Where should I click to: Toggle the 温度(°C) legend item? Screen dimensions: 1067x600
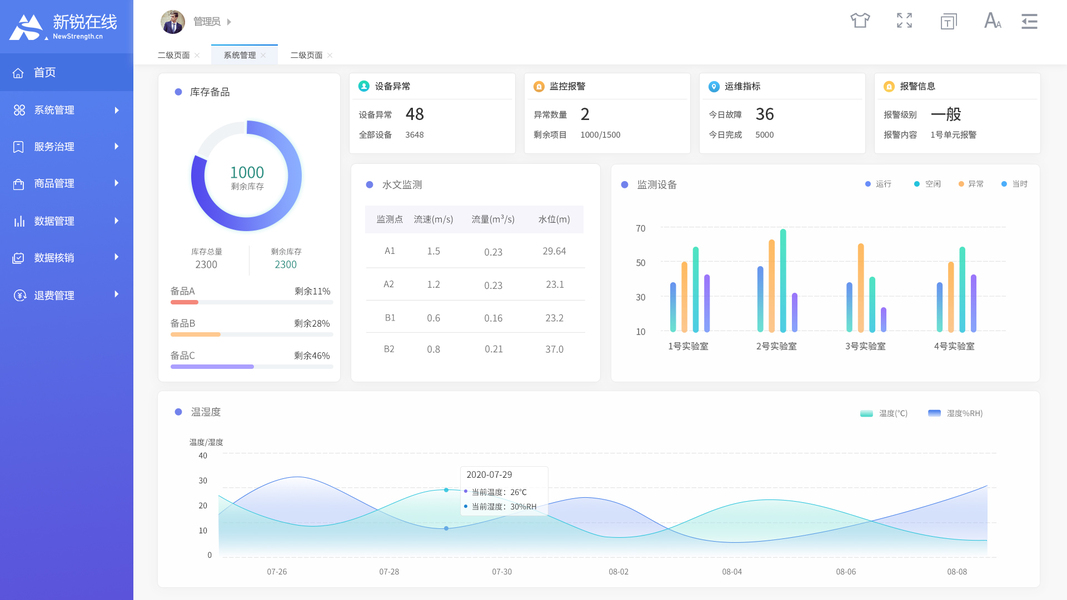click(883, 413)
